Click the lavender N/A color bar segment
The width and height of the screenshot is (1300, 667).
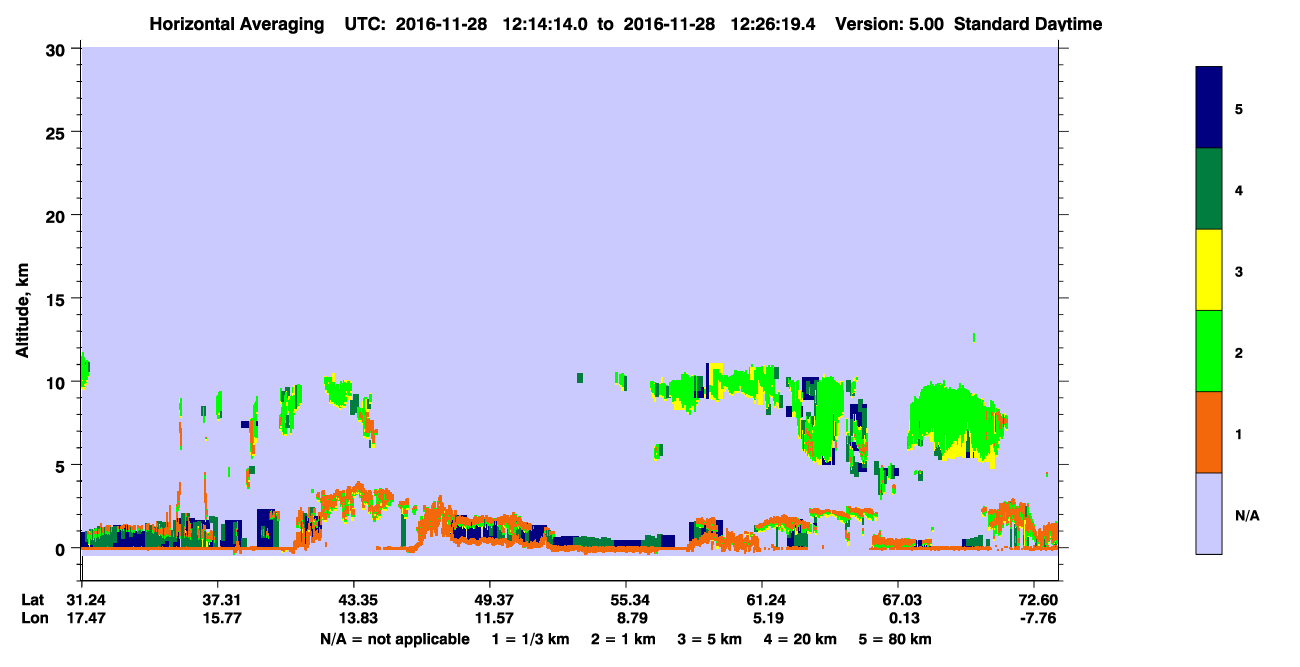pyautogui.click(x=1209, y=513)
